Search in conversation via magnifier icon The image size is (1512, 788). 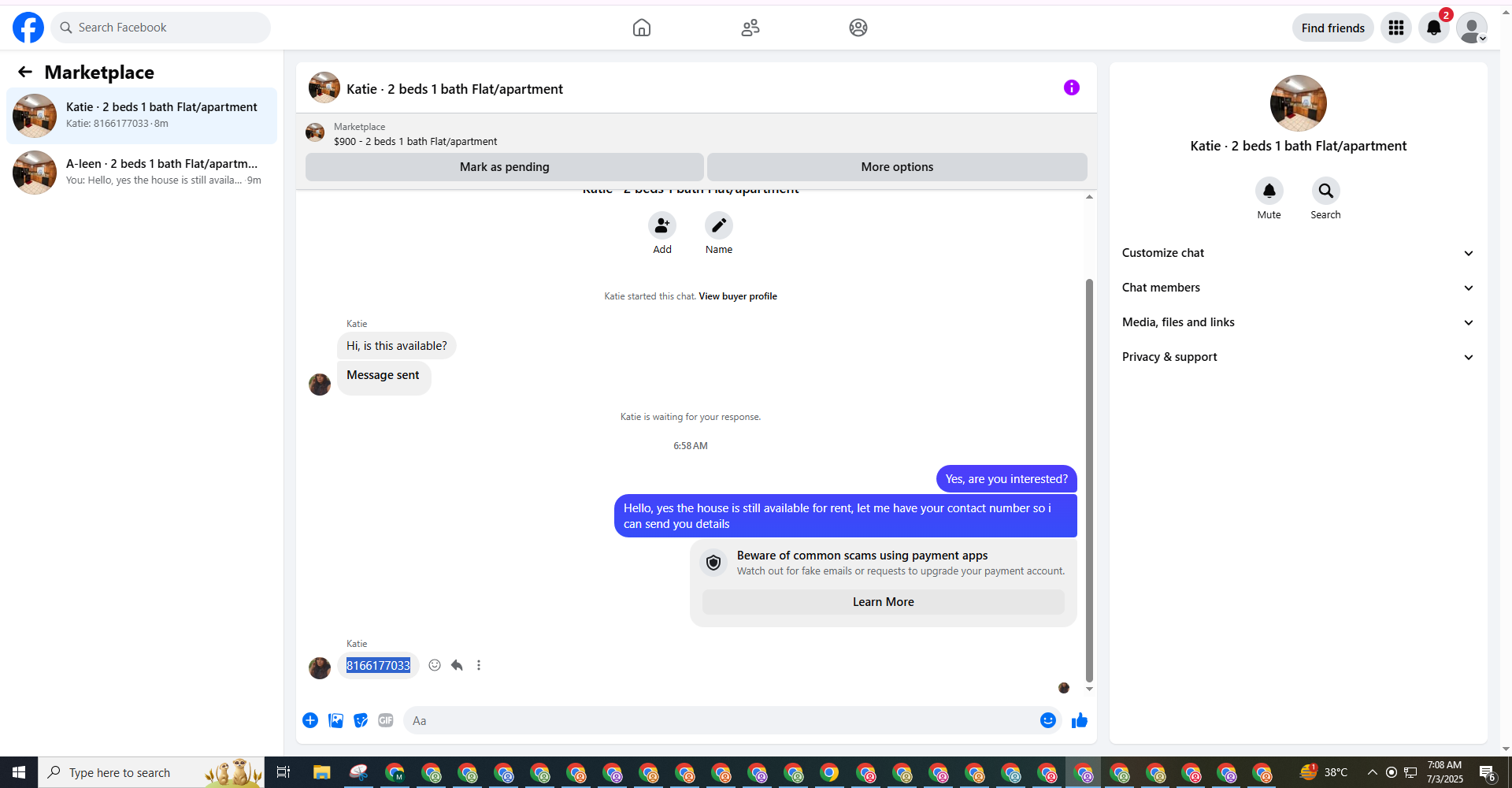point(1326,191)
